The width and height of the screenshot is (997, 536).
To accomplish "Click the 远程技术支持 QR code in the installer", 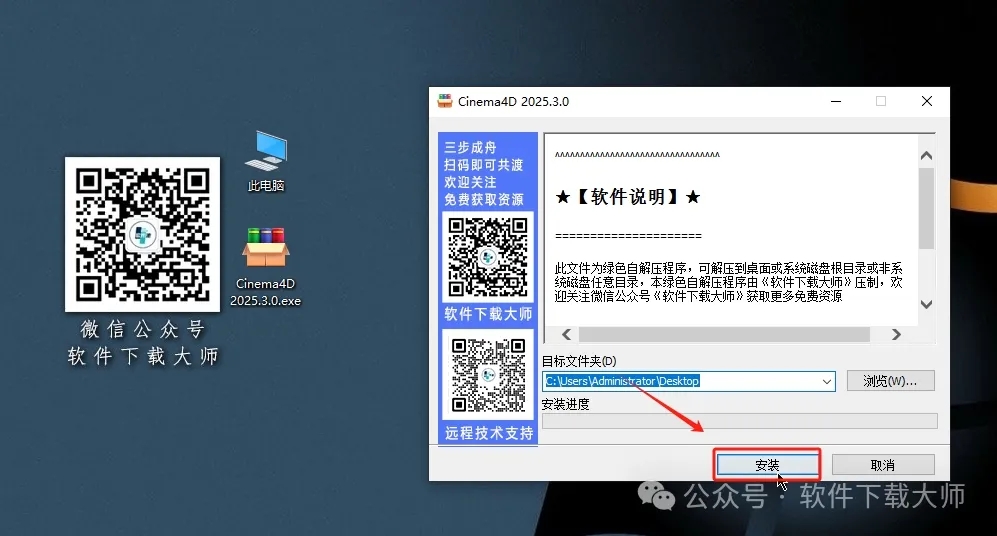I will pos(488,375).
